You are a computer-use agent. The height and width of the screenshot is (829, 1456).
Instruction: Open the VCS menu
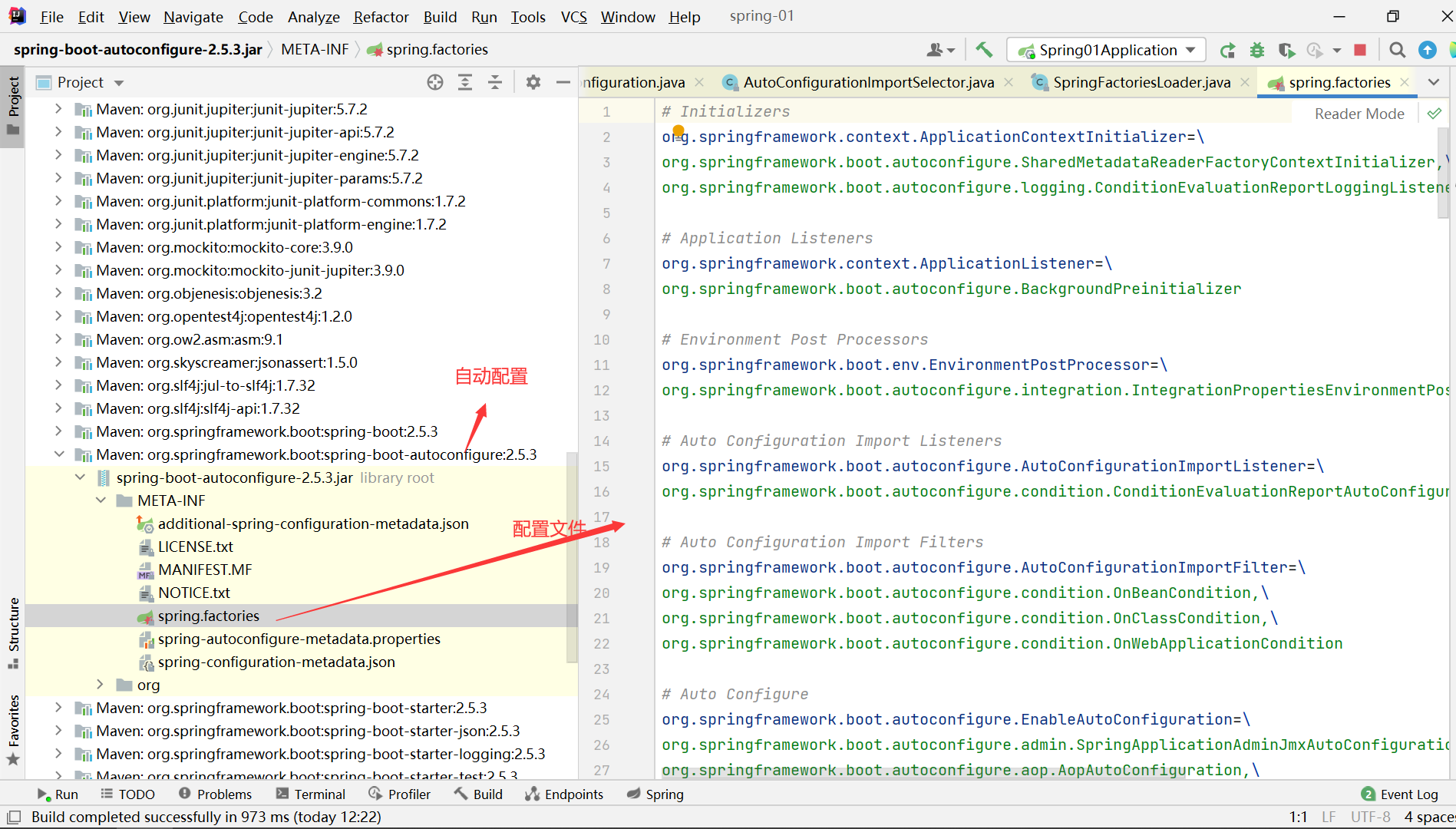(x=573, y=17)
